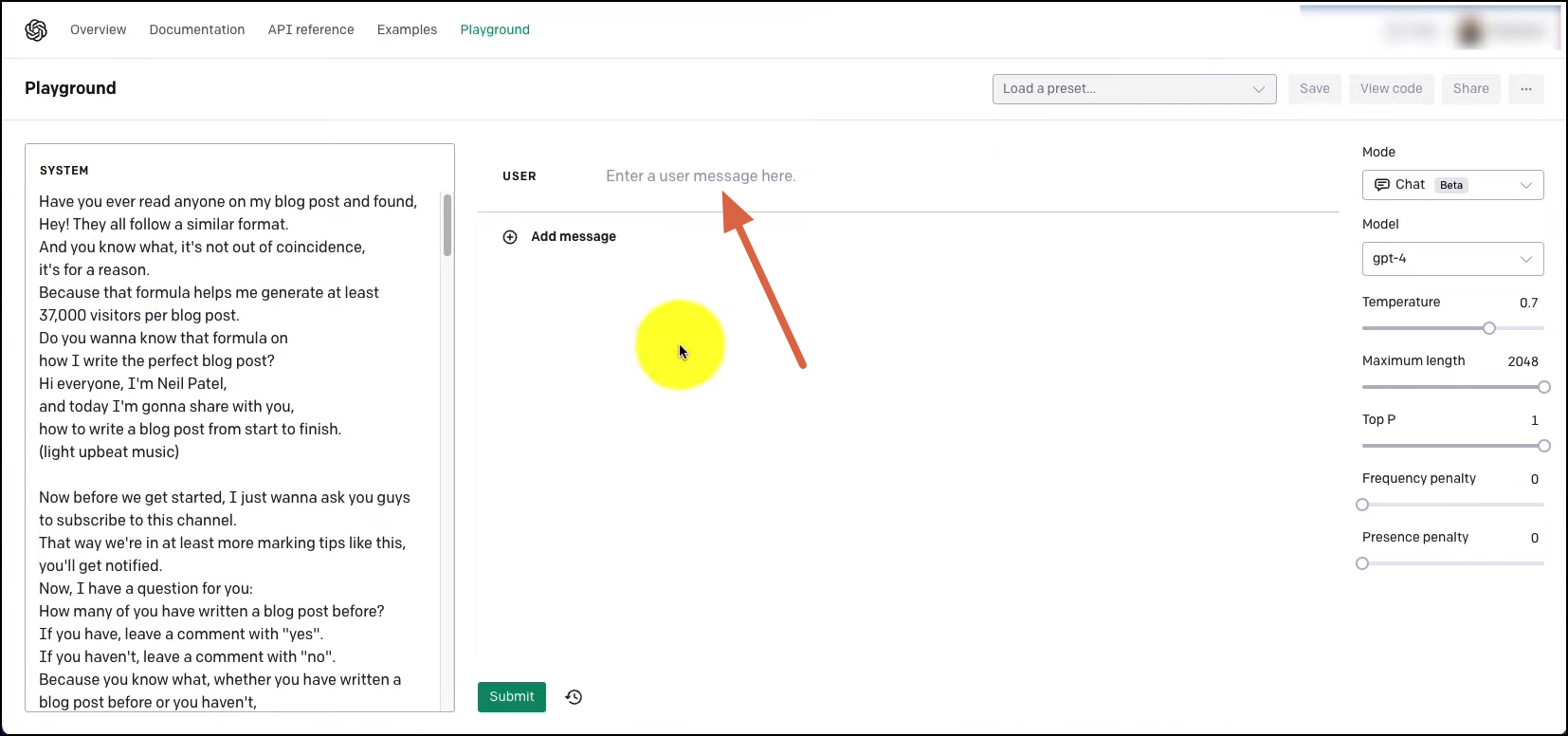Image resolution: width=1568 pixels, height=736 pixels.
Task: Click the SYSTEM panel scrollbar thumb
Action: click(447, 225)
